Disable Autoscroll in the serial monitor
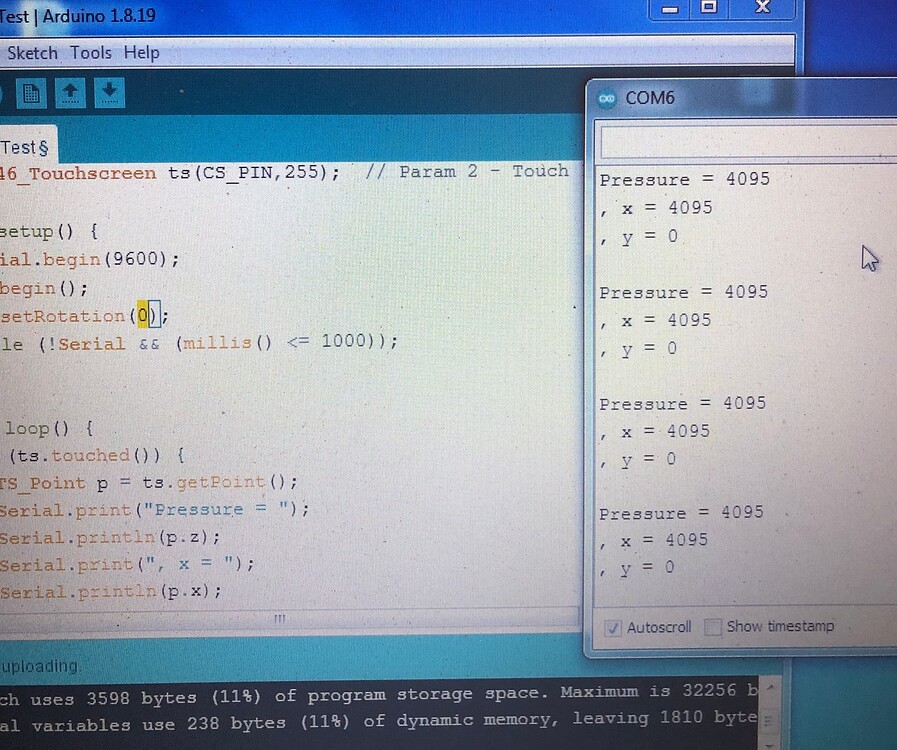 pyautogui.click(x=613, y=628)
